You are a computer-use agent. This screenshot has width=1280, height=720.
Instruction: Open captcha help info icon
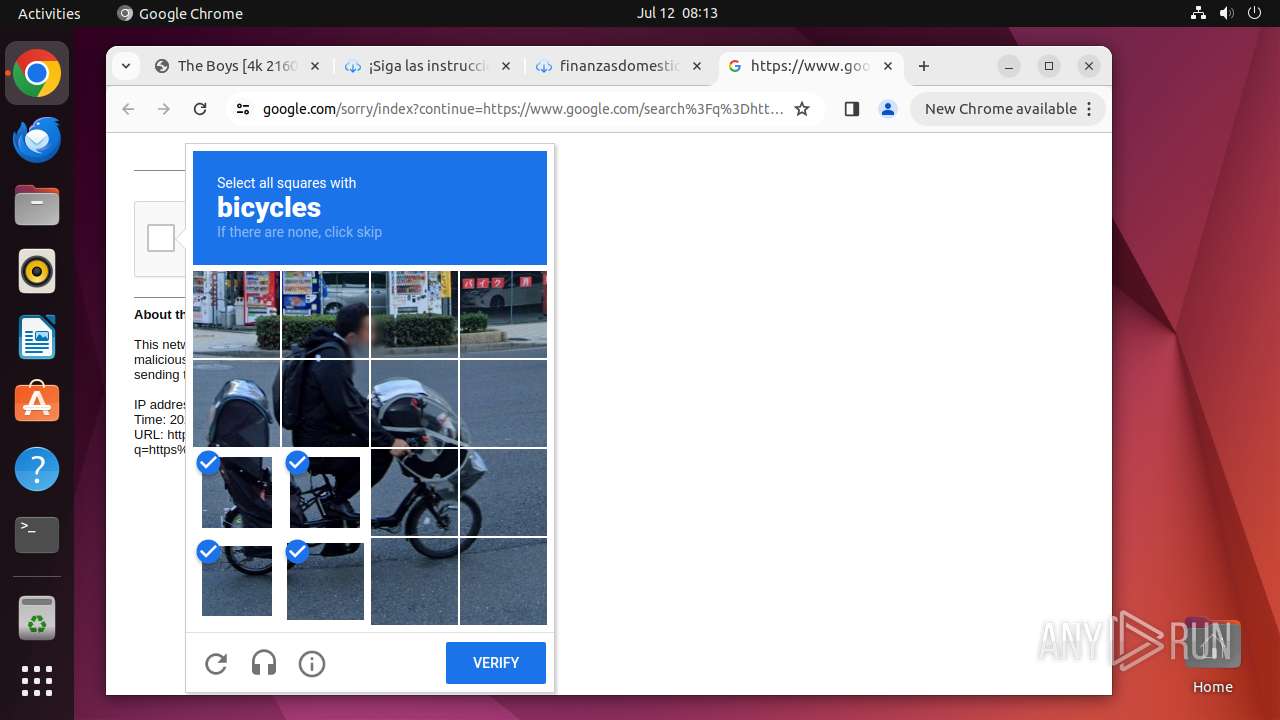312,663
